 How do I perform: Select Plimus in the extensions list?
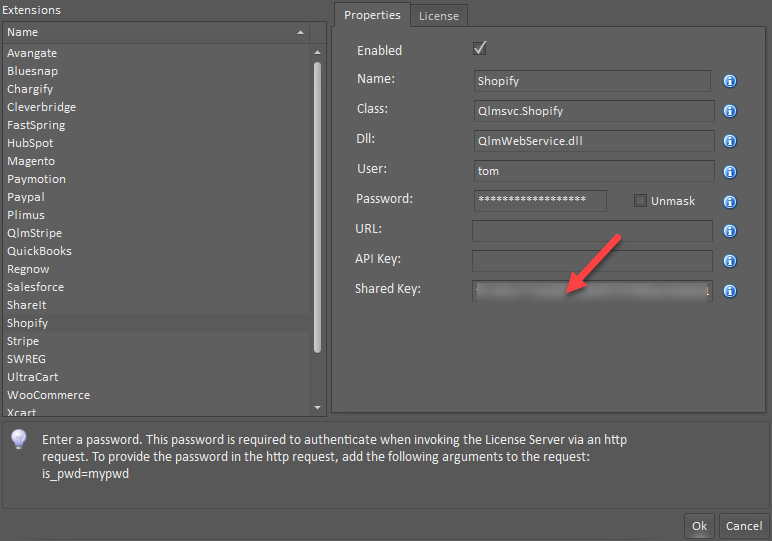pos(156,215)
